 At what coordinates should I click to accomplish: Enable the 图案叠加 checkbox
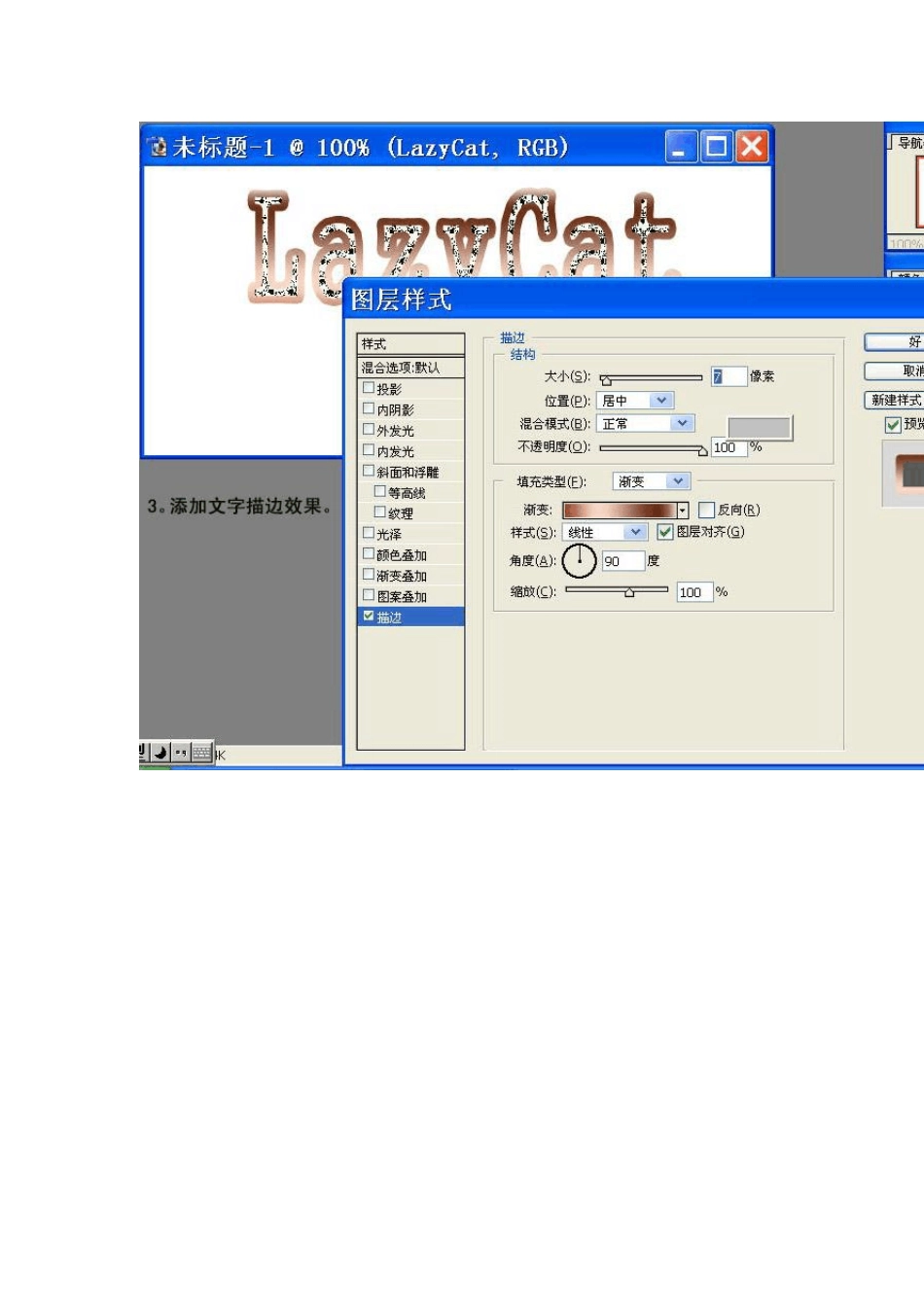(x=369, y=596)
